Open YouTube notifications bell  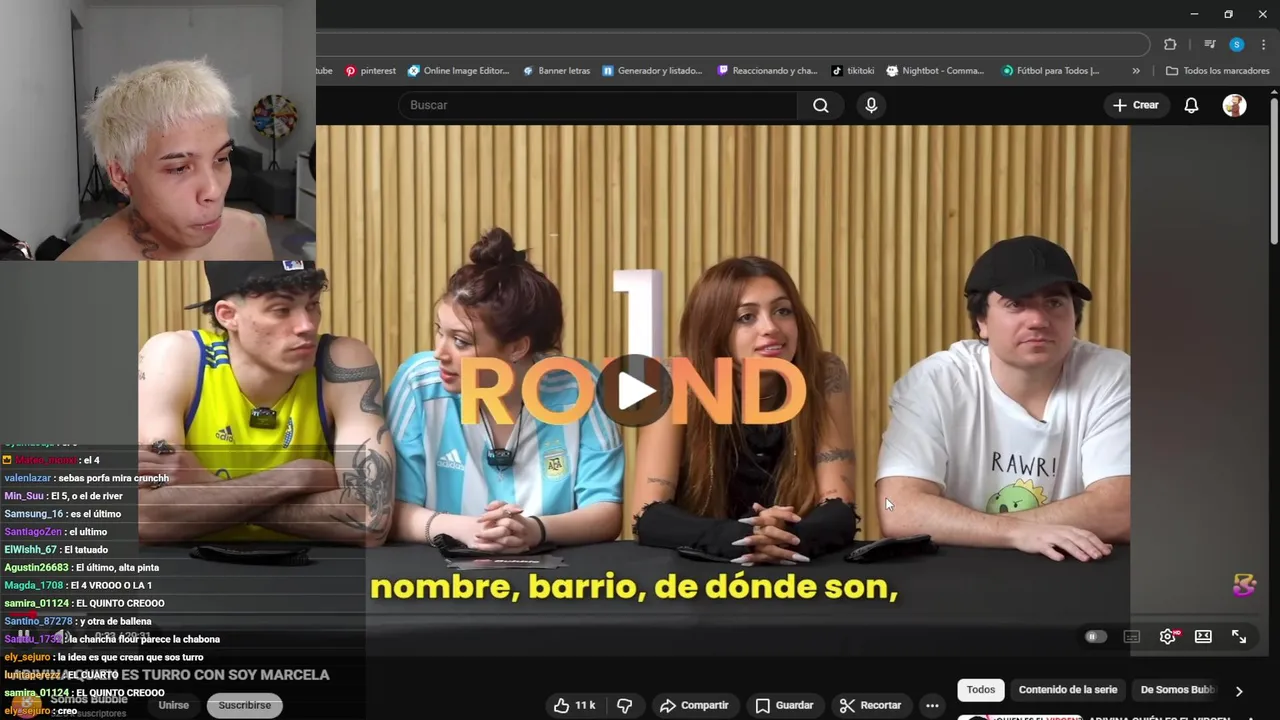[1191, 105]
